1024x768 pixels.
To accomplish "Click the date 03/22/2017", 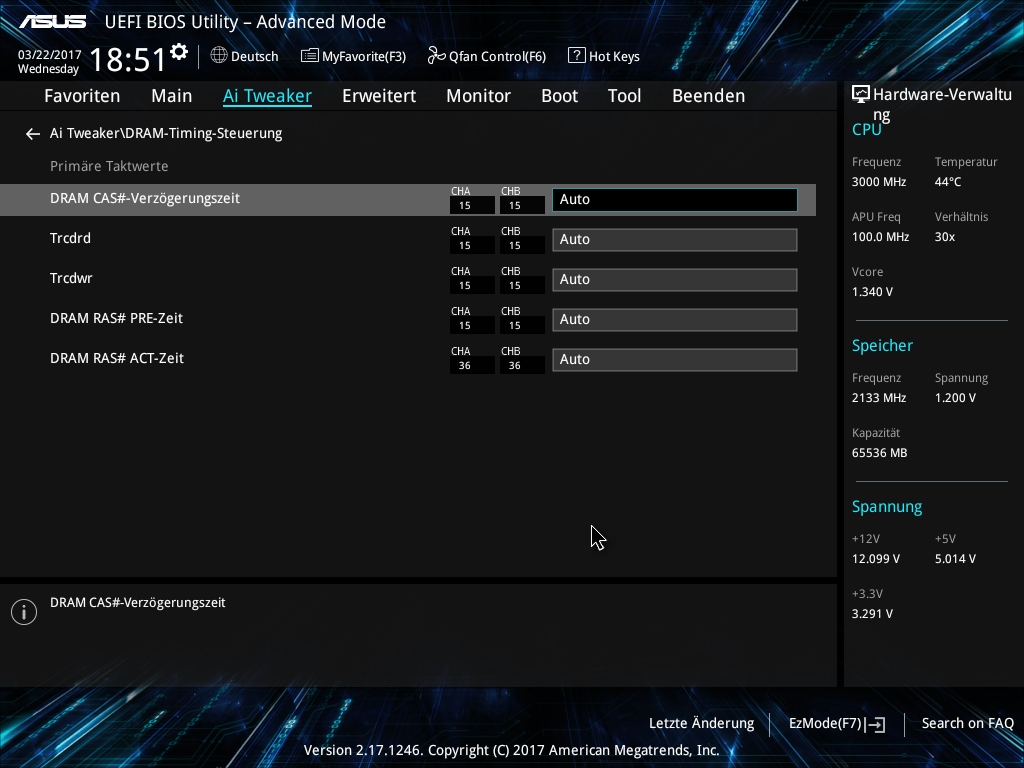I will point(50,55).
